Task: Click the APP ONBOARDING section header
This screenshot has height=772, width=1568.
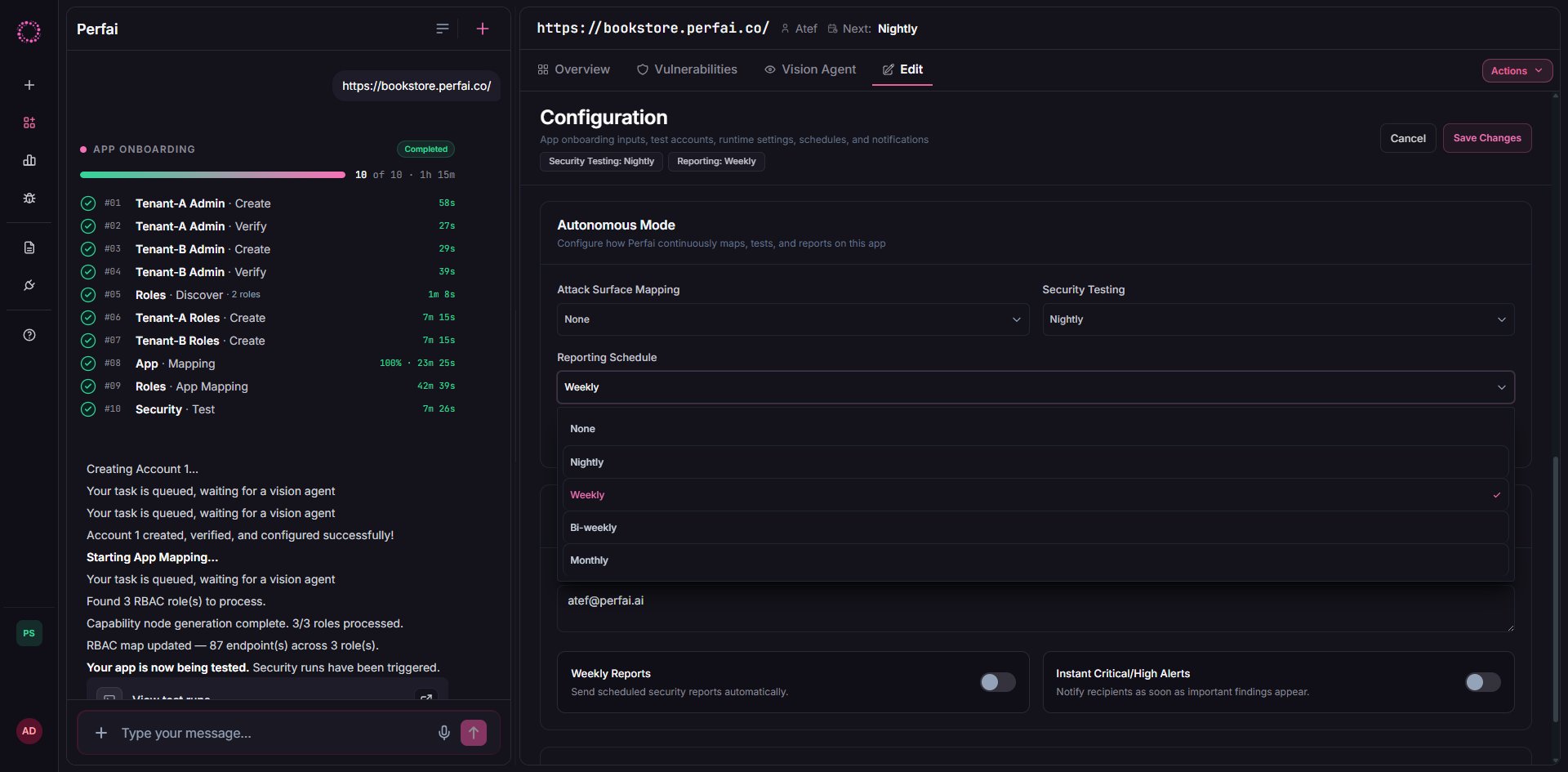Action: (x=144, y=149)
